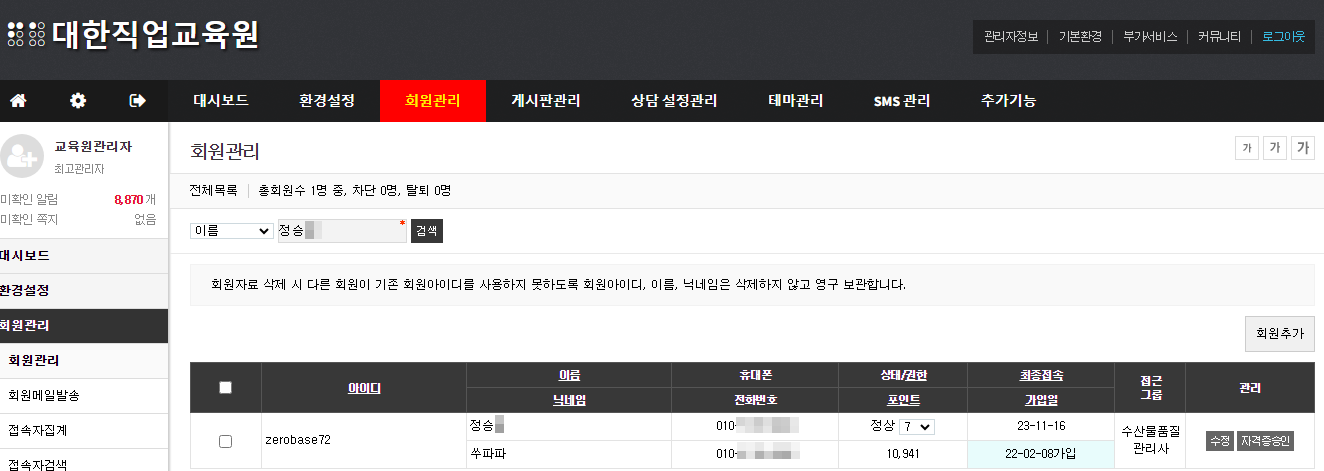Click the 대한직업교육원 logo
The height and width of the screenshot is (471, 1324).
click(x=134, y=35)
